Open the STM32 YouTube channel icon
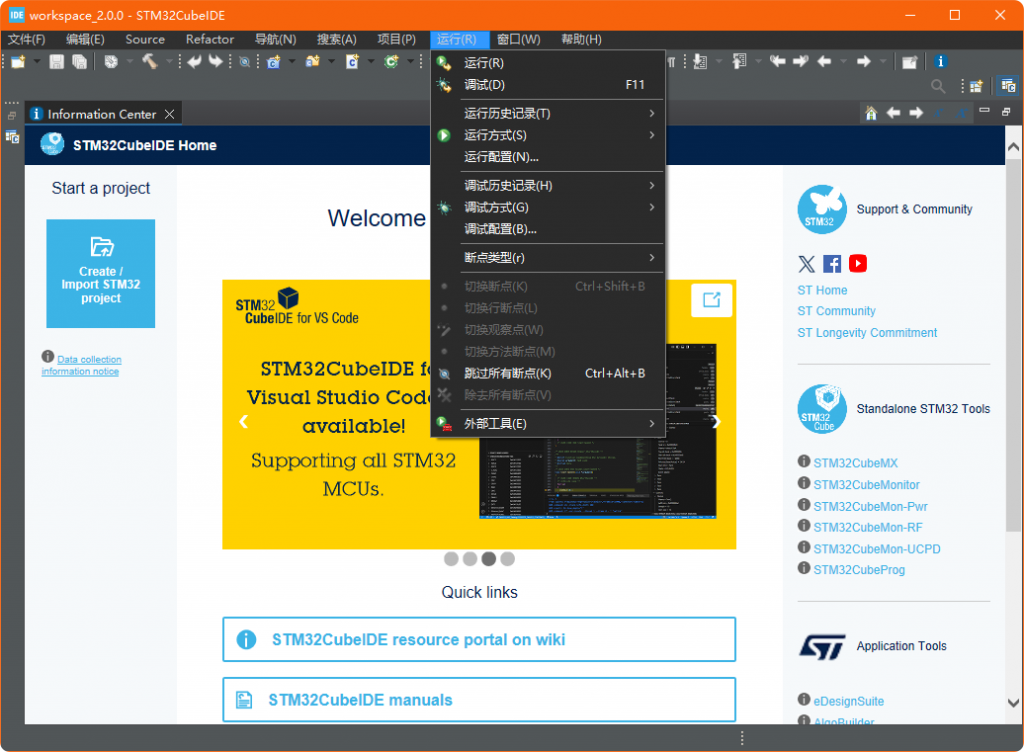The width and height of the screenshot is (1024, 752). pos(858,264)
